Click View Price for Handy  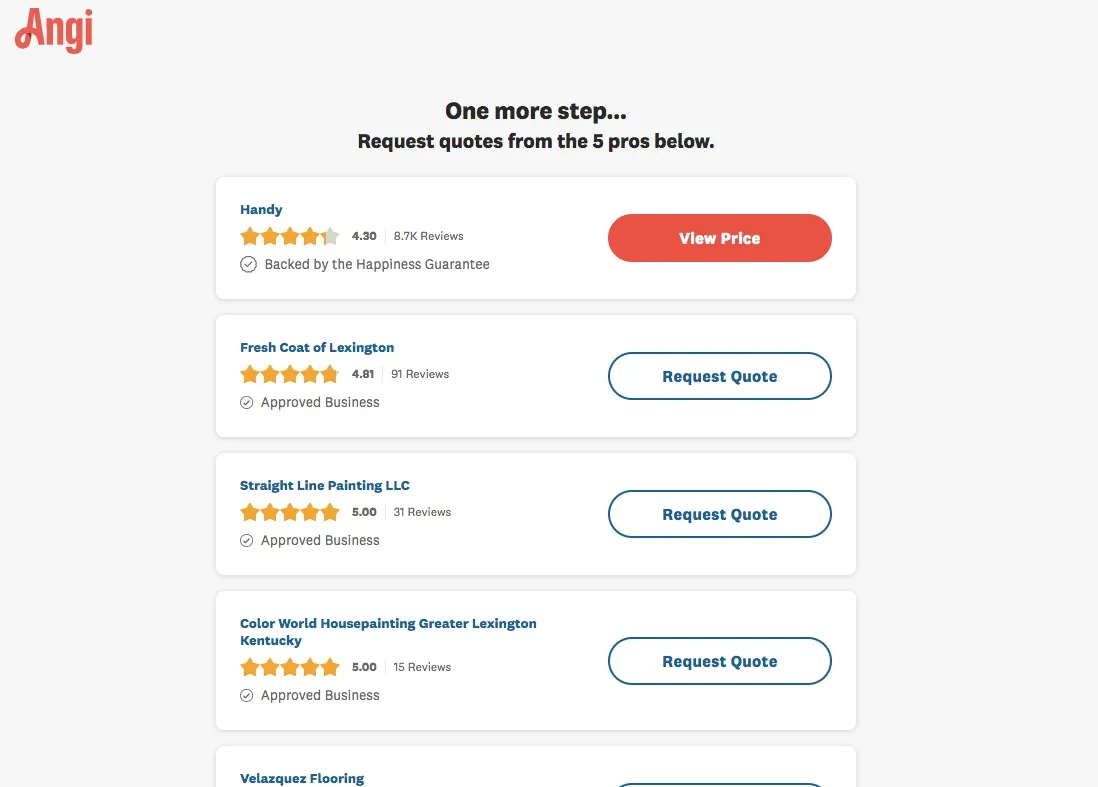[x=719, y=238]
